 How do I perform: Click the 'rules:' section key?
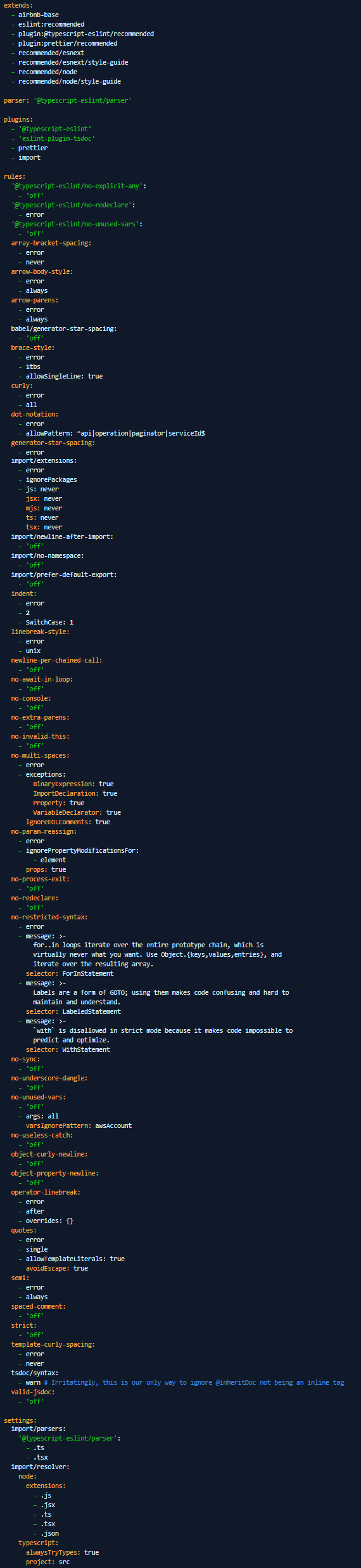click(15, 176)
